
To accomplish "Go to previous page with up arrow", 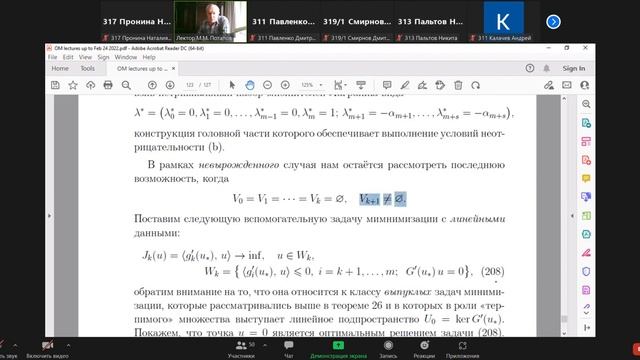I will (x=152, y=85).
